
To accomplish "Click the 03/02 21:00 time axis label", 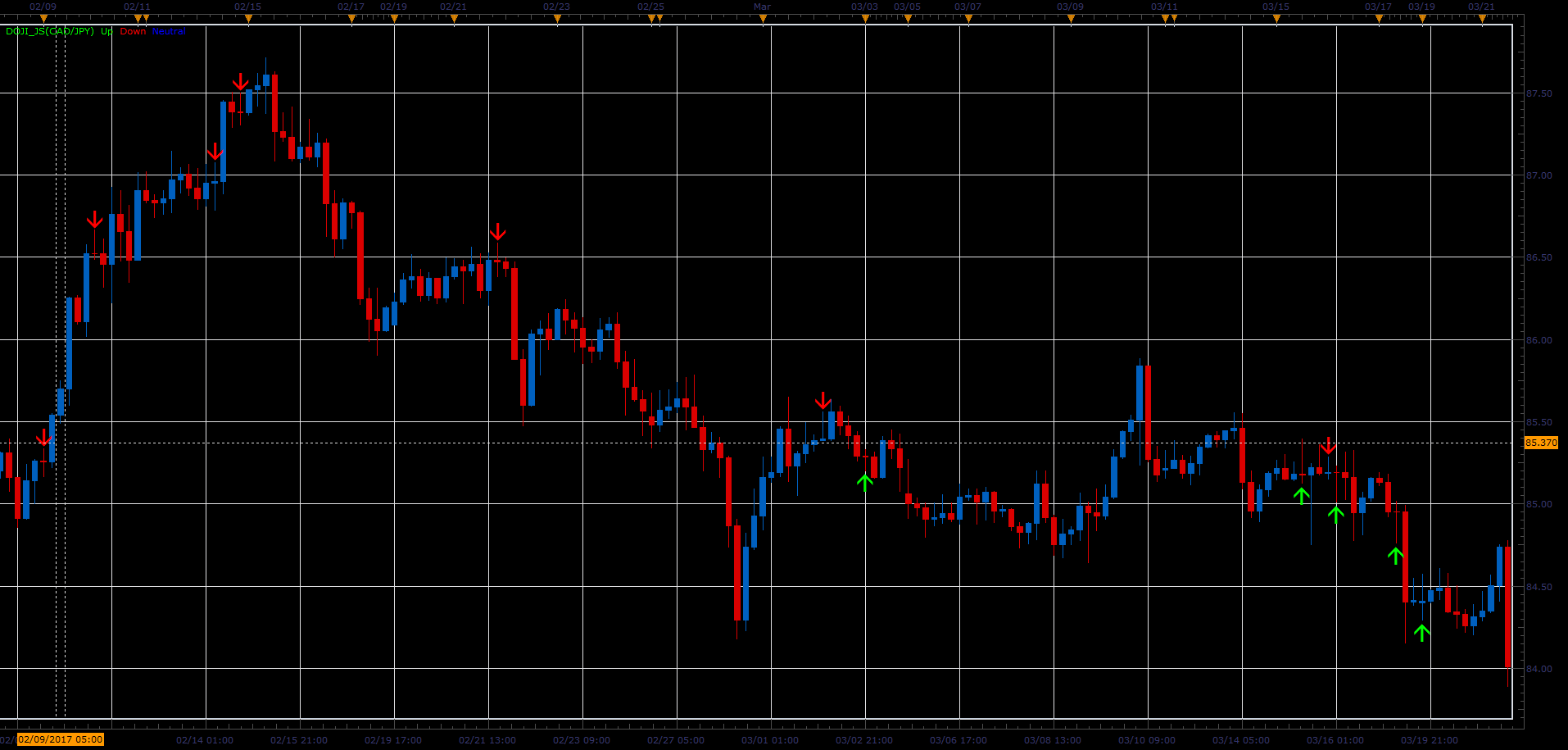I will 864,740.
